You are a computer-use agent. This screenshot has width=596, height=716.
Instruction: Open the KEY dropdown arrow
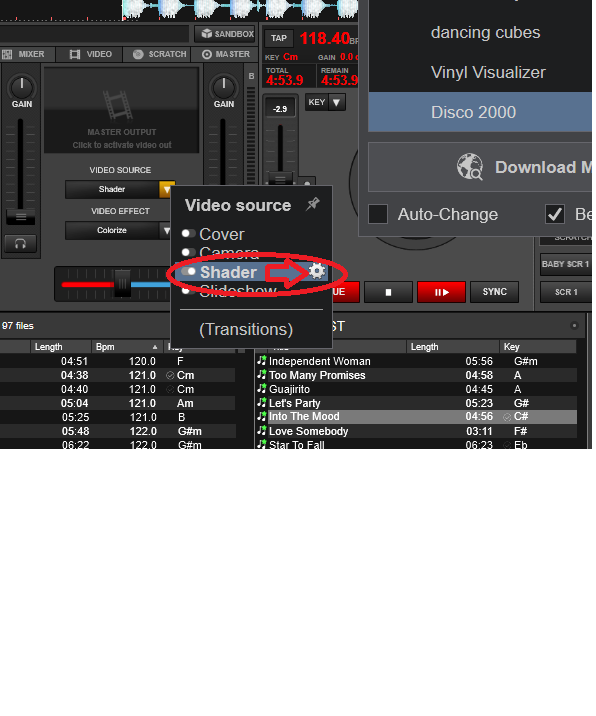click(x=337, y=102)
